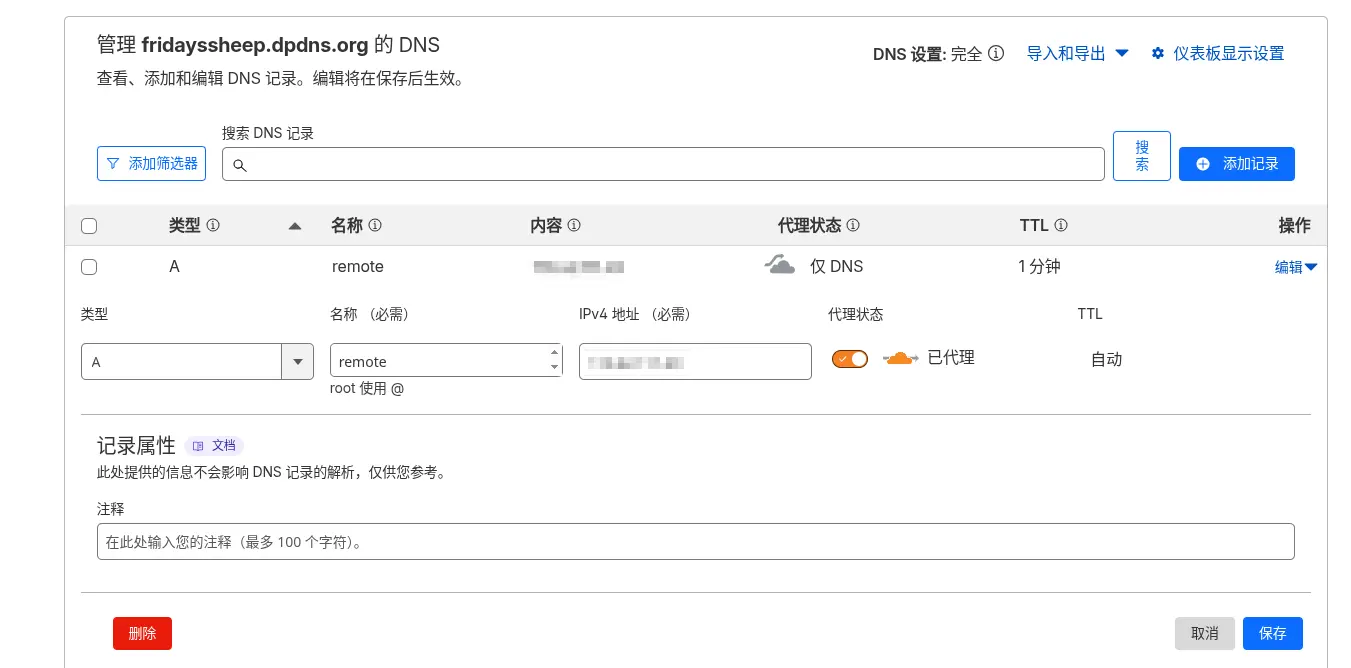Click the red 删除 button
Viewport: 1351px width, 668px height.
pyautogui.click(x=142, y=633)
